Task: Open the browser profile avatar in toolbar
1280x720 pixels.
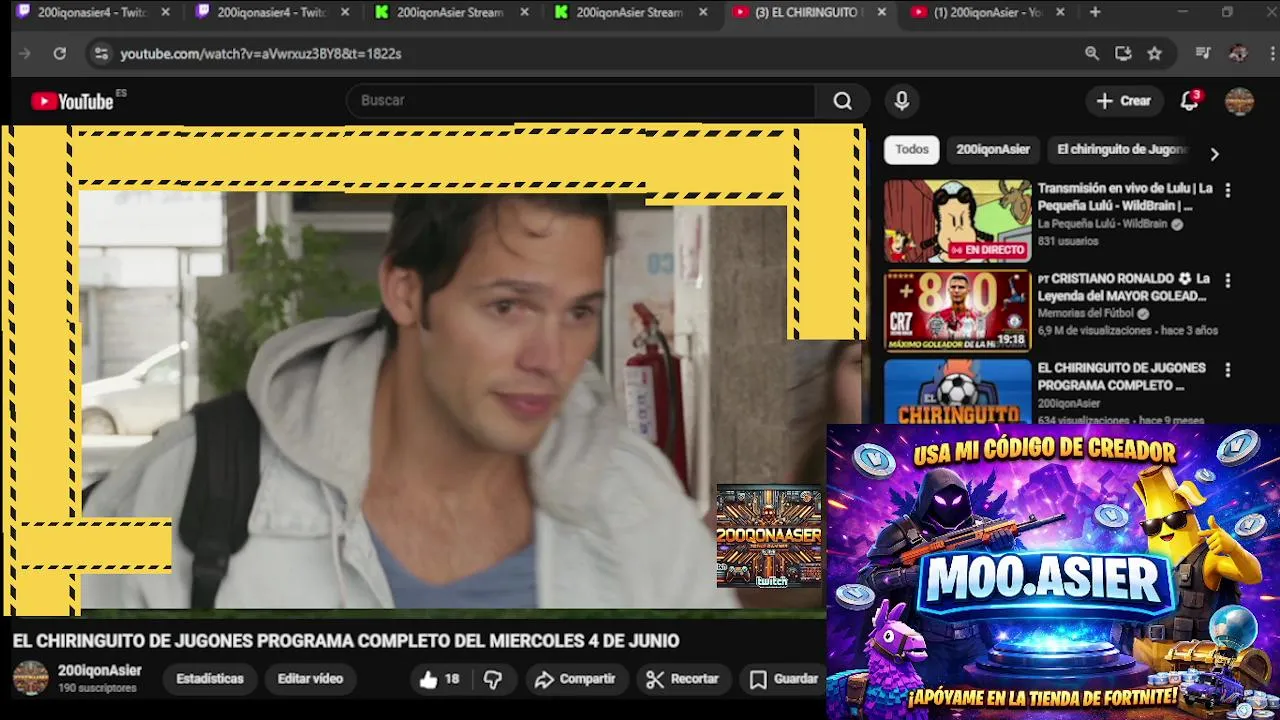Action: coord(1238,54)
